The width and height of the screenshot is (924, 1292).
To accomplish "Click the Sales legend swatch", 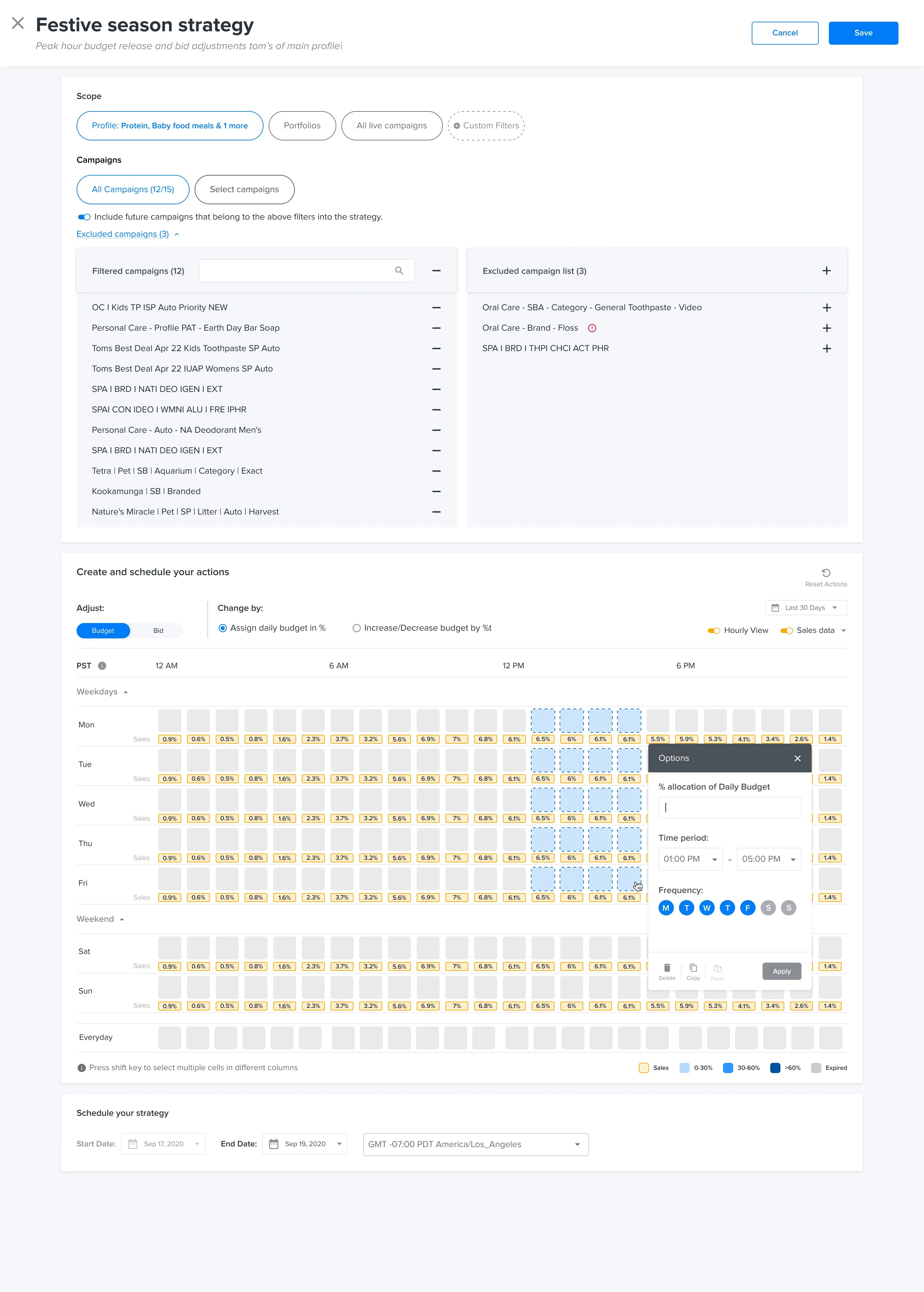I will click(644, 1068).
